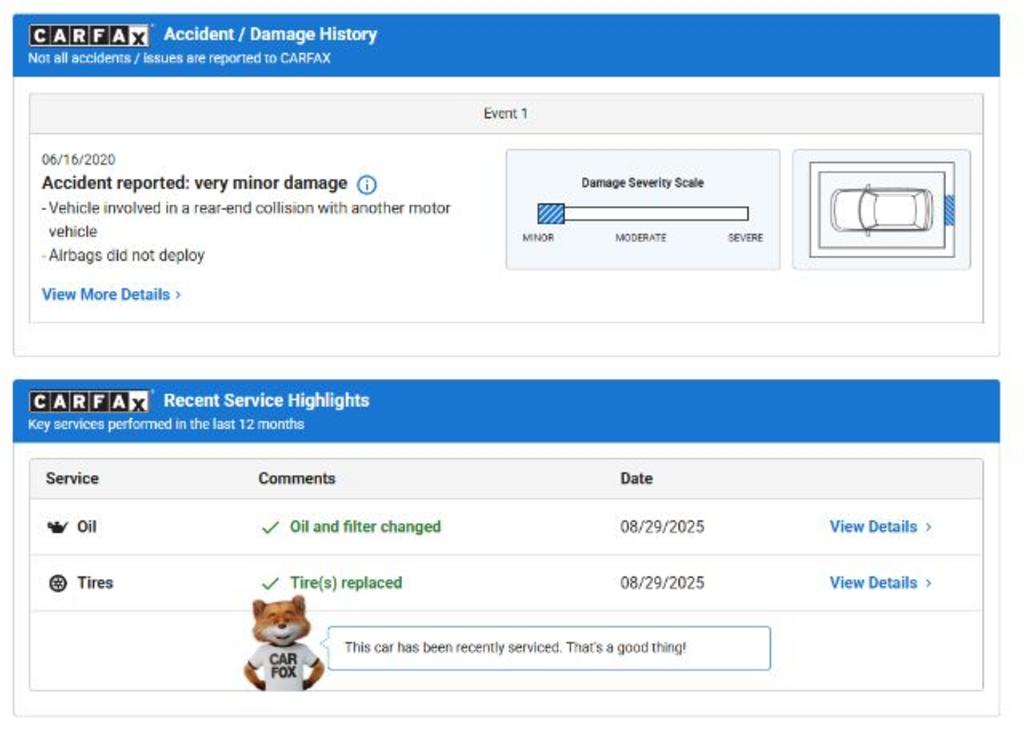Click the accident date 06/16/2020
This screenshot has height=730, width=1024.
(78, 160)
